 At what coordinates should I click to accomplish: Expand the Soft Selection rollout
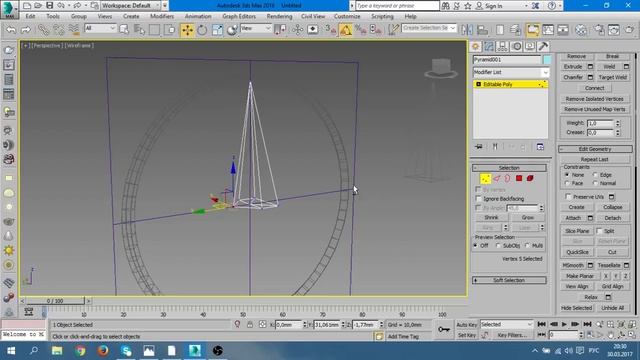[509, 280]
